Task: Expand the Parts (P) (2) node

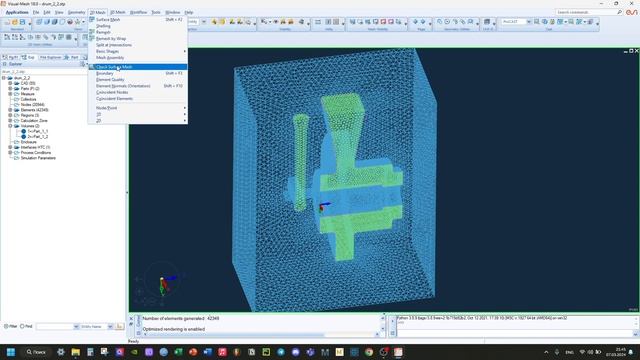Action: click(x=10, y=89)
